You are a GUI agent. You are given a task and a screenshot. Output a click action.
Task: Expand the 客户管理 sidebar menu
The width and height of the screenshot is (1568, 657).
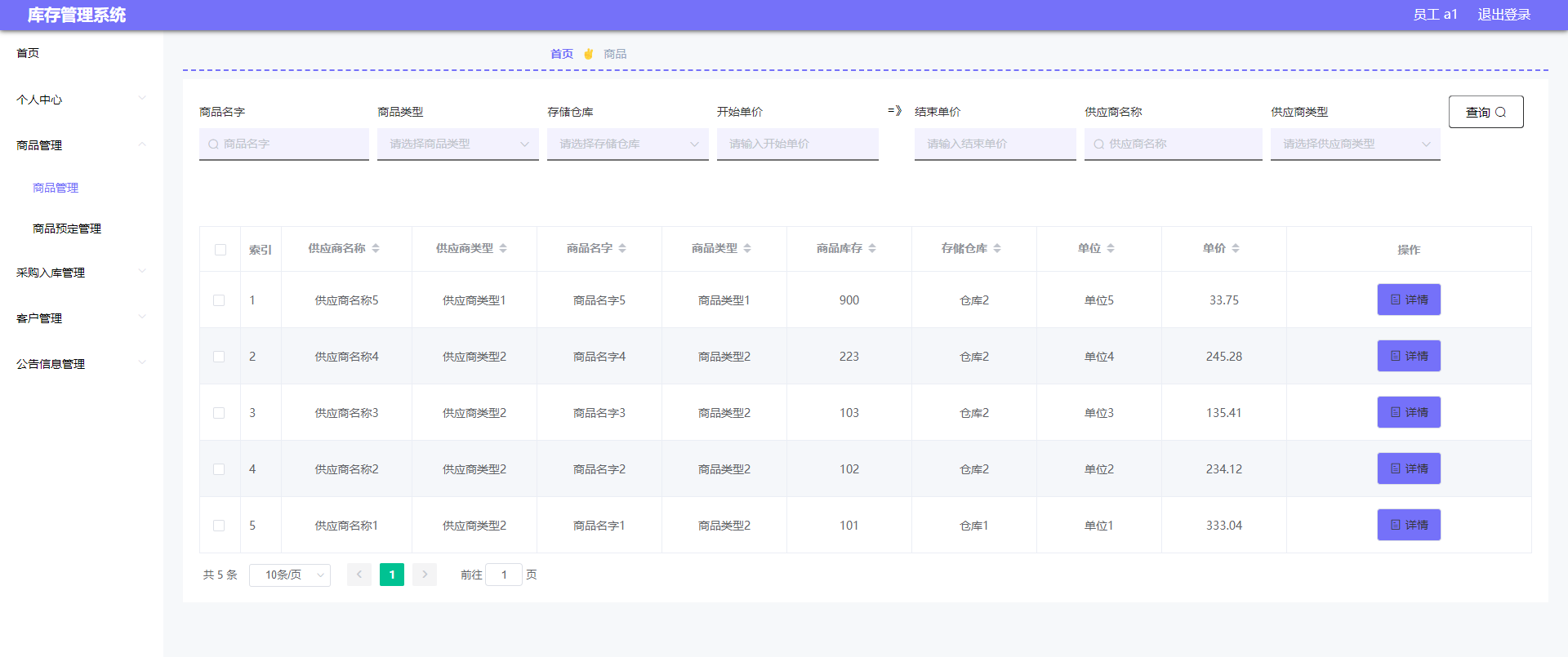(82, 318)
